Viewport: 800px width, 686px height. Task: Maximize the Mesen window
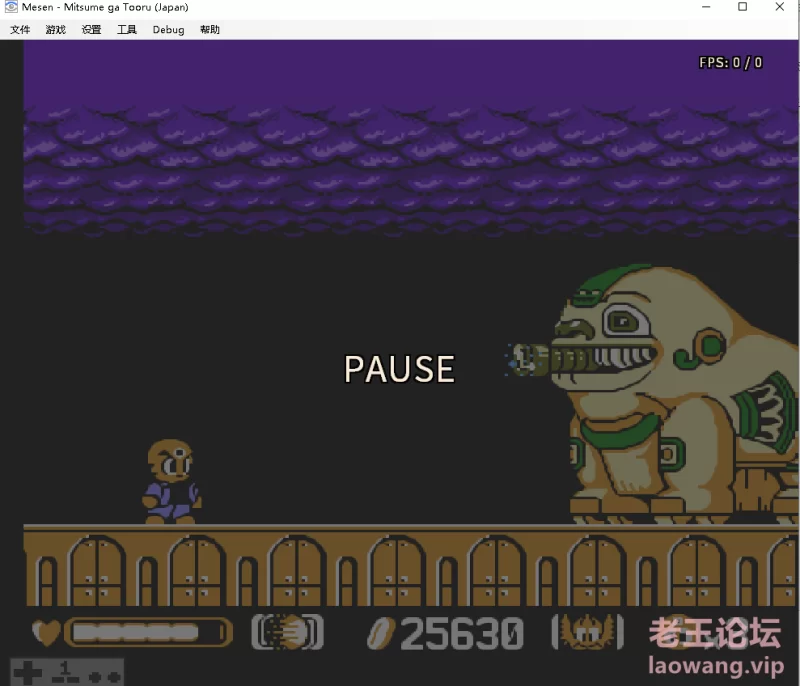(x=743, y=7)
